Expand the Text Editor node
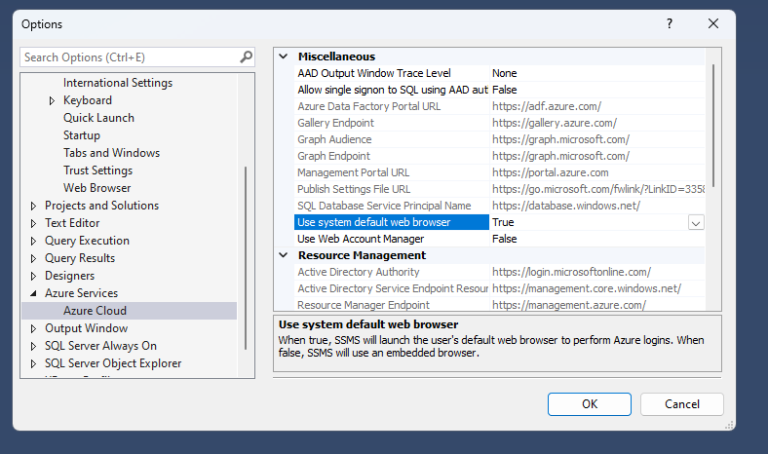768x454 pixels. 34,223
